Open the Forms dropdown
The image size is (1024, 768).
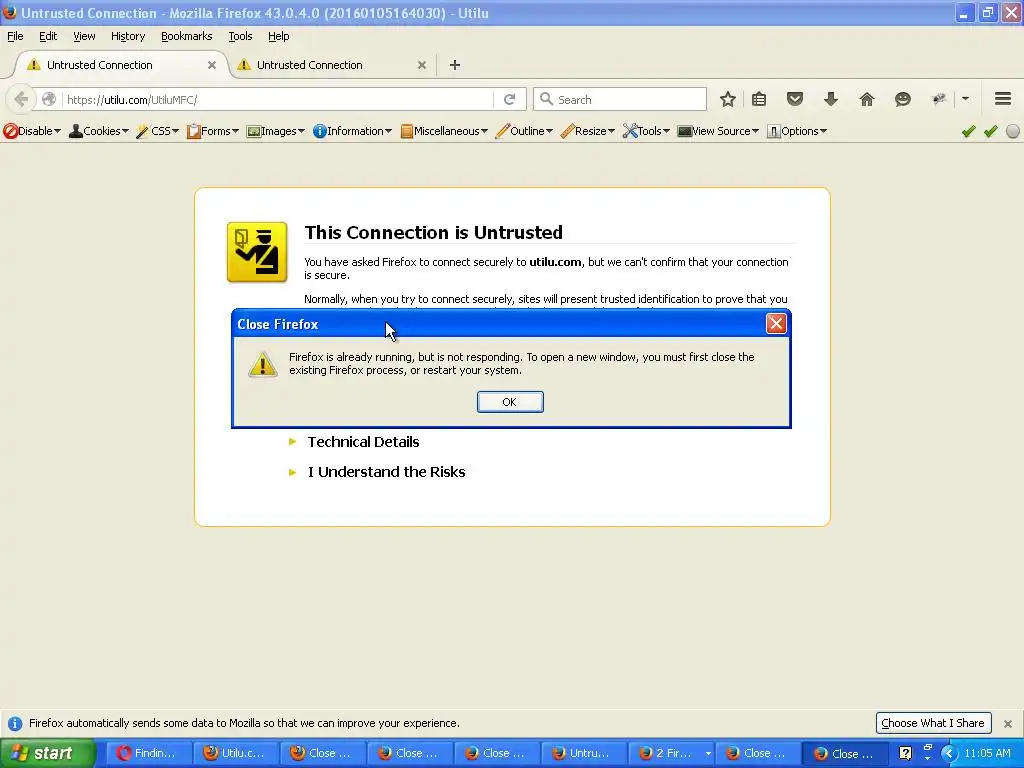213,131
